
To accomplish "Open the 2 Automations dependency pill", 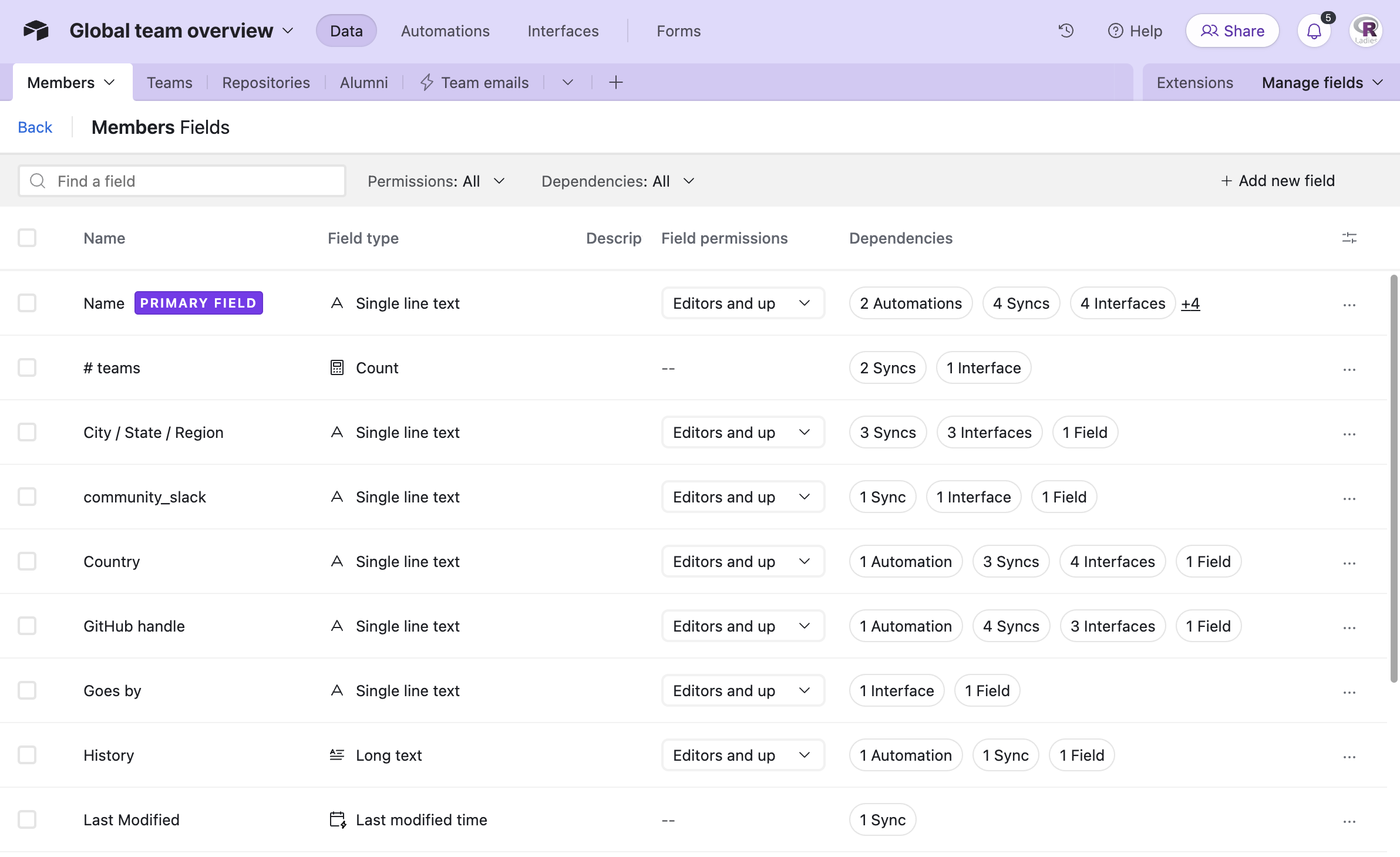I will point(911,303).
